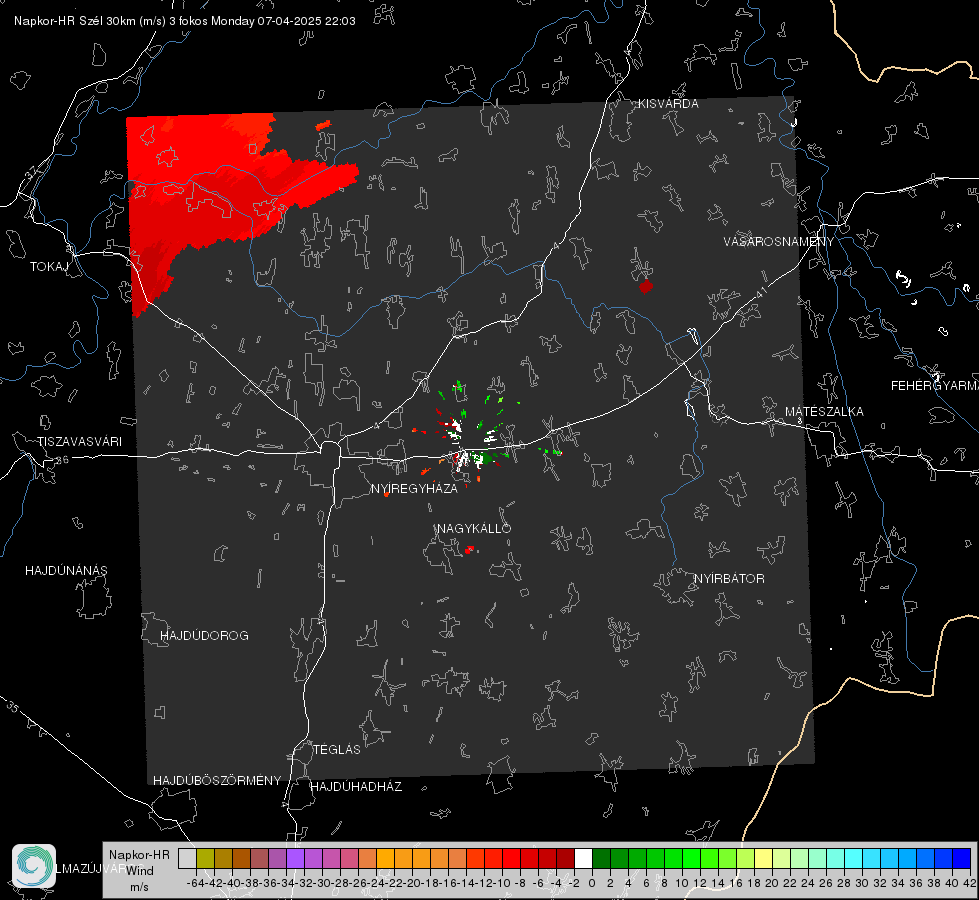Click the small red echo below the NAGYKÁLLÓ label
This screenshot has height=900, width=979.
point(470,550)
